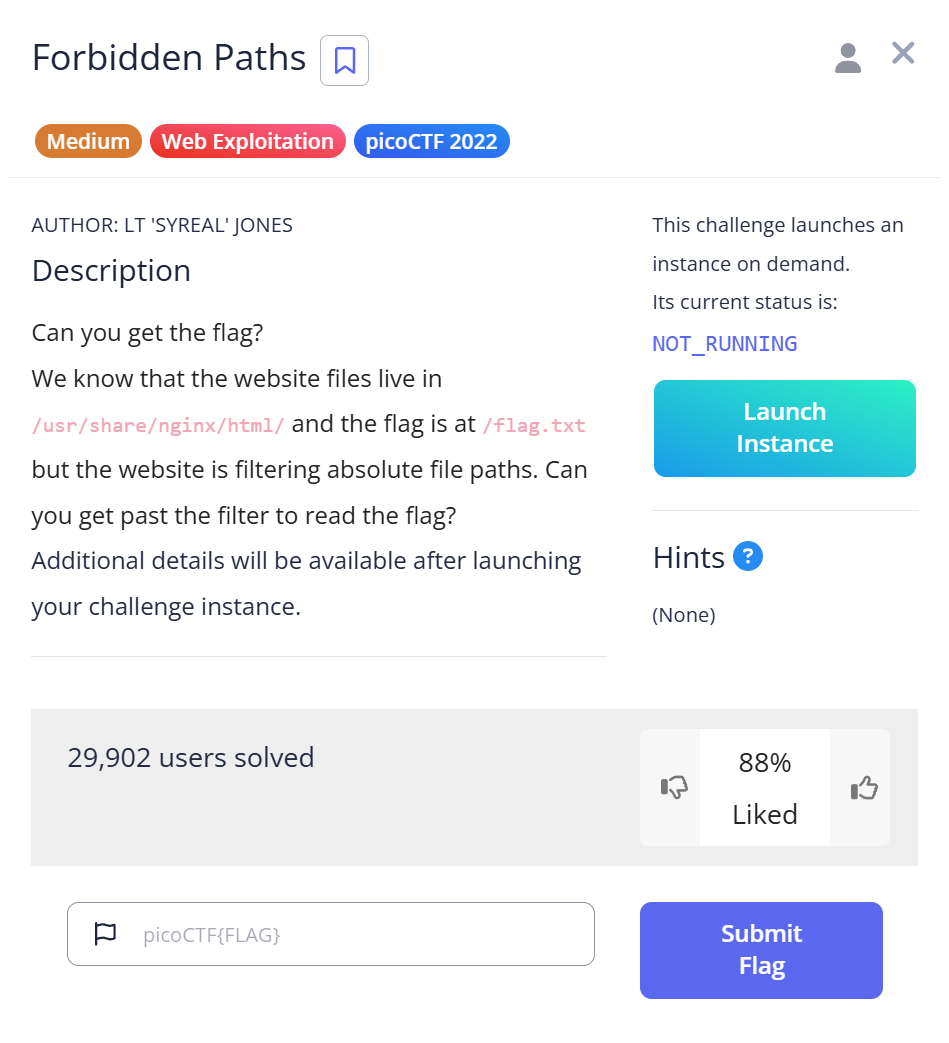Submit the flag

point(761,950)
